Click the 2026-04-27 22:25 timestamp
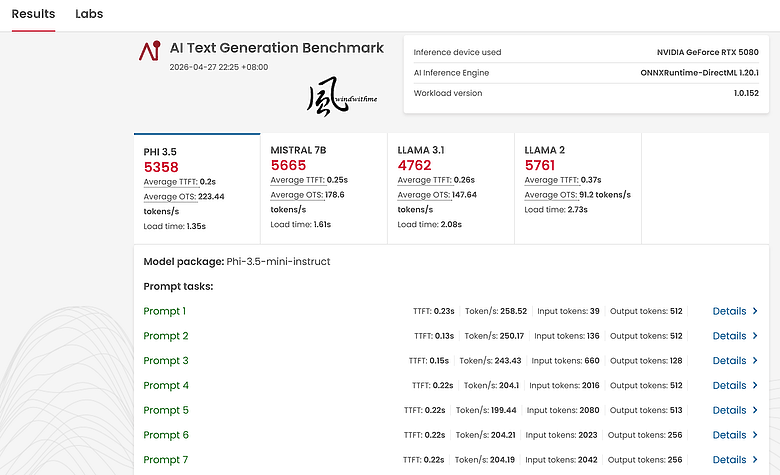The image size is (780, 475). point(219,67)
